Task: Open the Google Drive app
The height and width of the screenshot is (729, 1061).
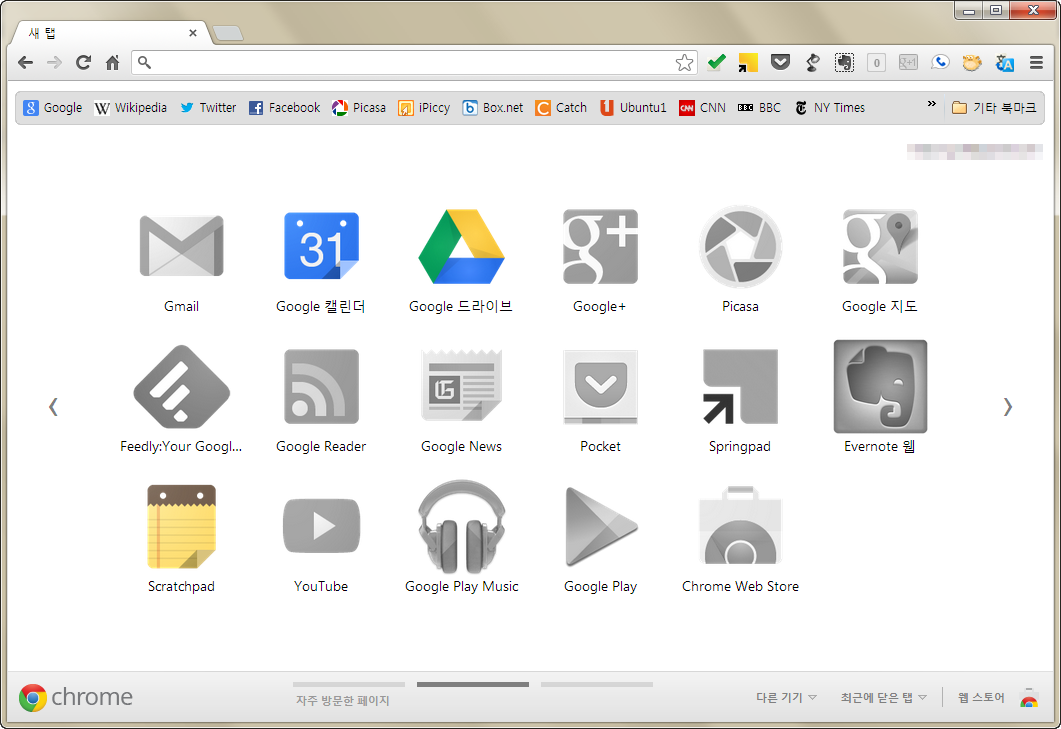Action: point(461,246)
